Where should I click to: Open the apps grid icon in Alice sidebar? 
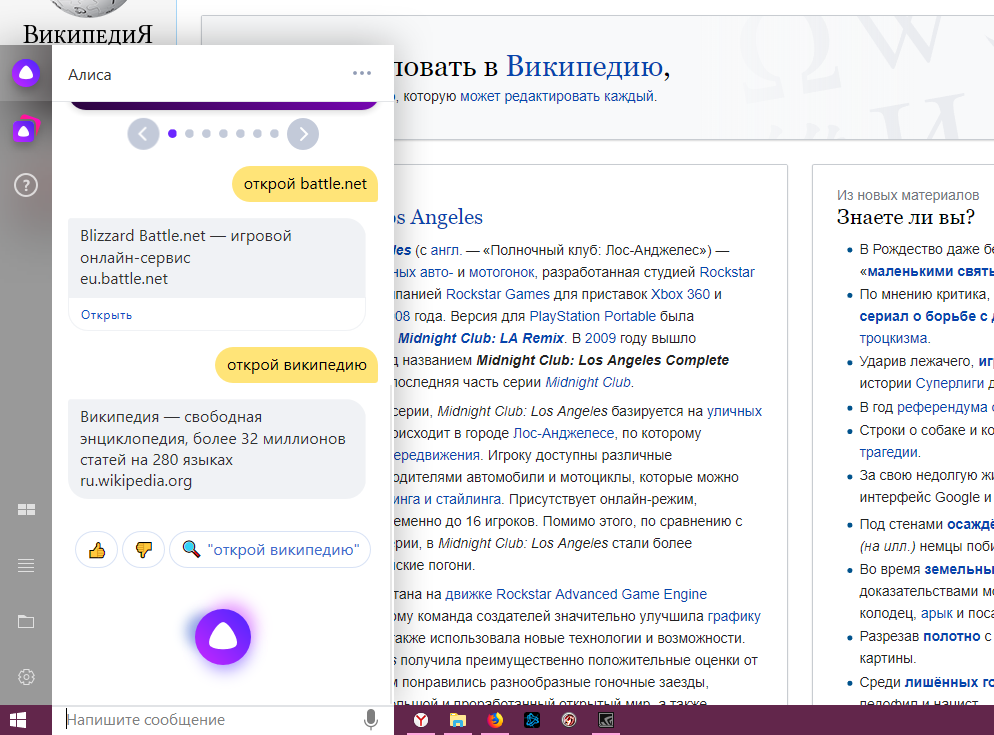(x=26, y=509)
